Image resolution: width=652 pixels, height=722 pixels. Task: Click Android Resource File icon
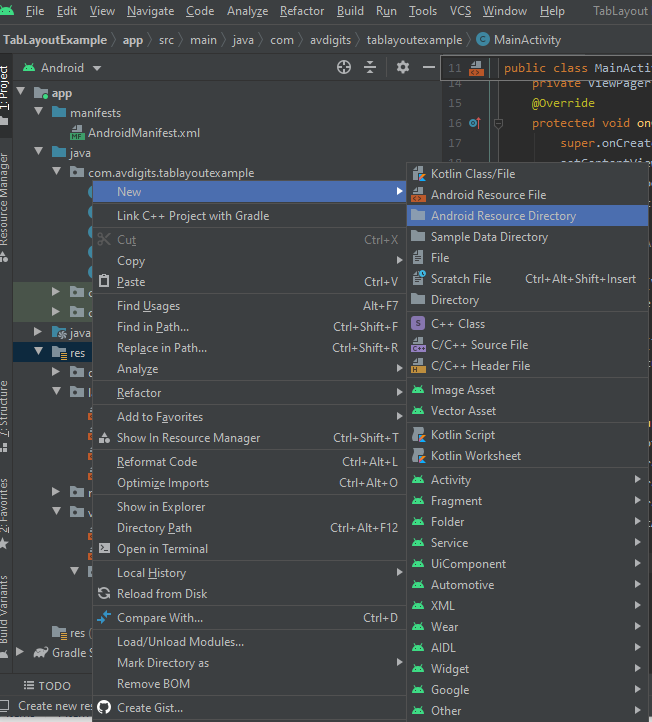(x=419, y=195)
